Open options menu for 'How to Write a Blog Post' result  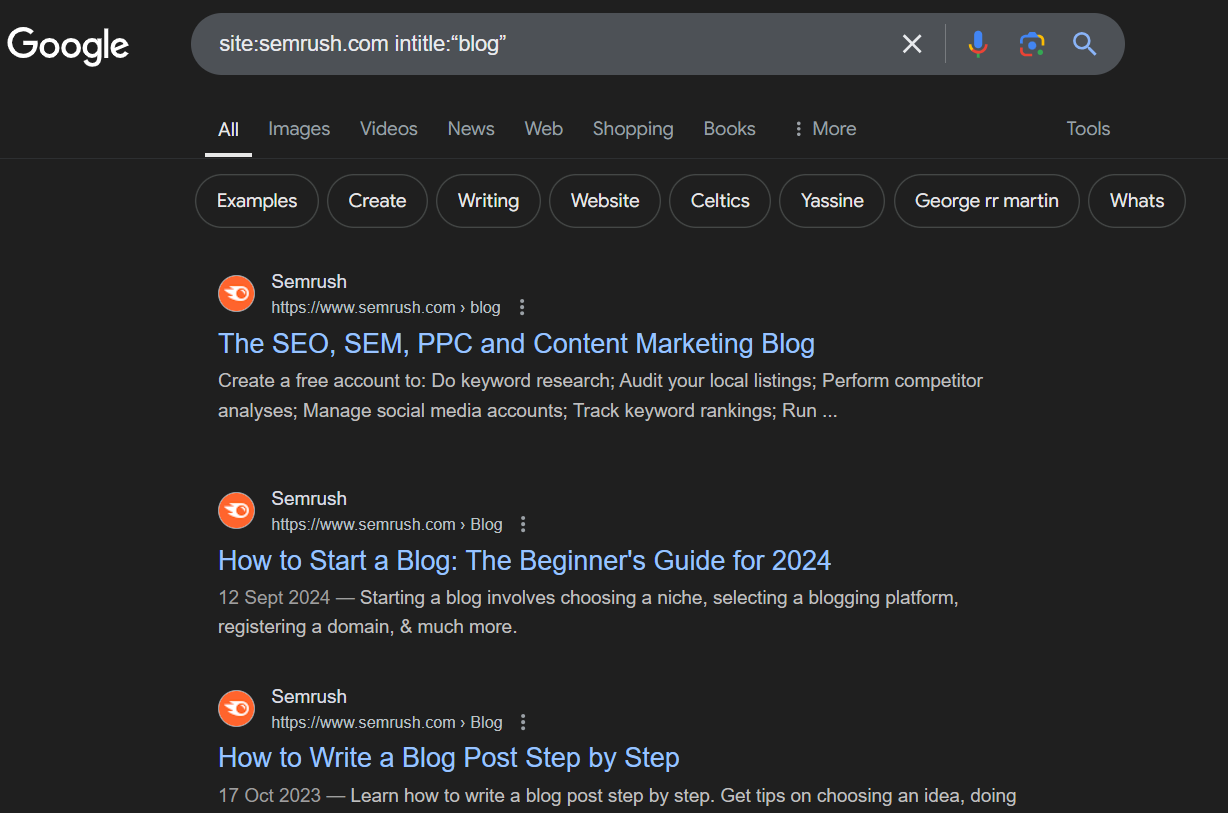click(x=523, y=723)
